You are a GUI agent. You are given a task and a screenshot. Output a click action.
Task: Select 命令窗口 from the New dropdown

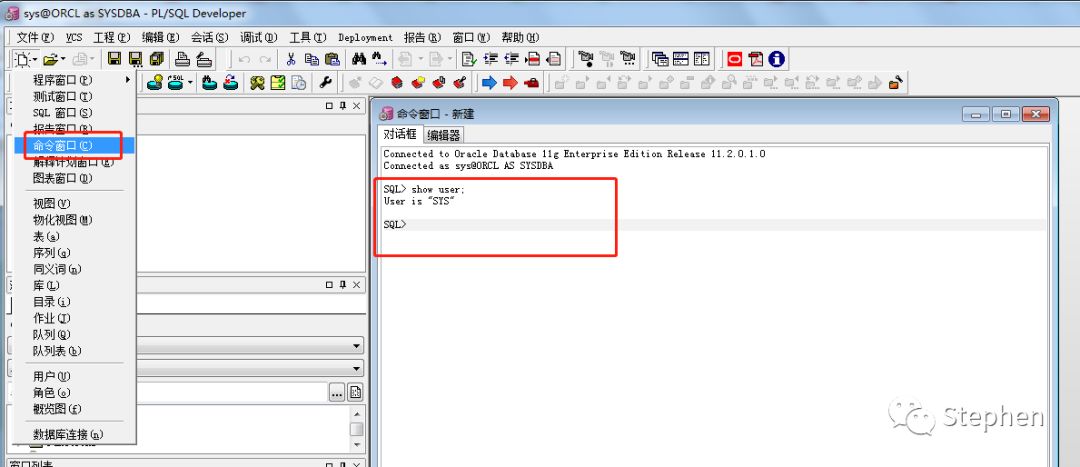coord(74,145)
